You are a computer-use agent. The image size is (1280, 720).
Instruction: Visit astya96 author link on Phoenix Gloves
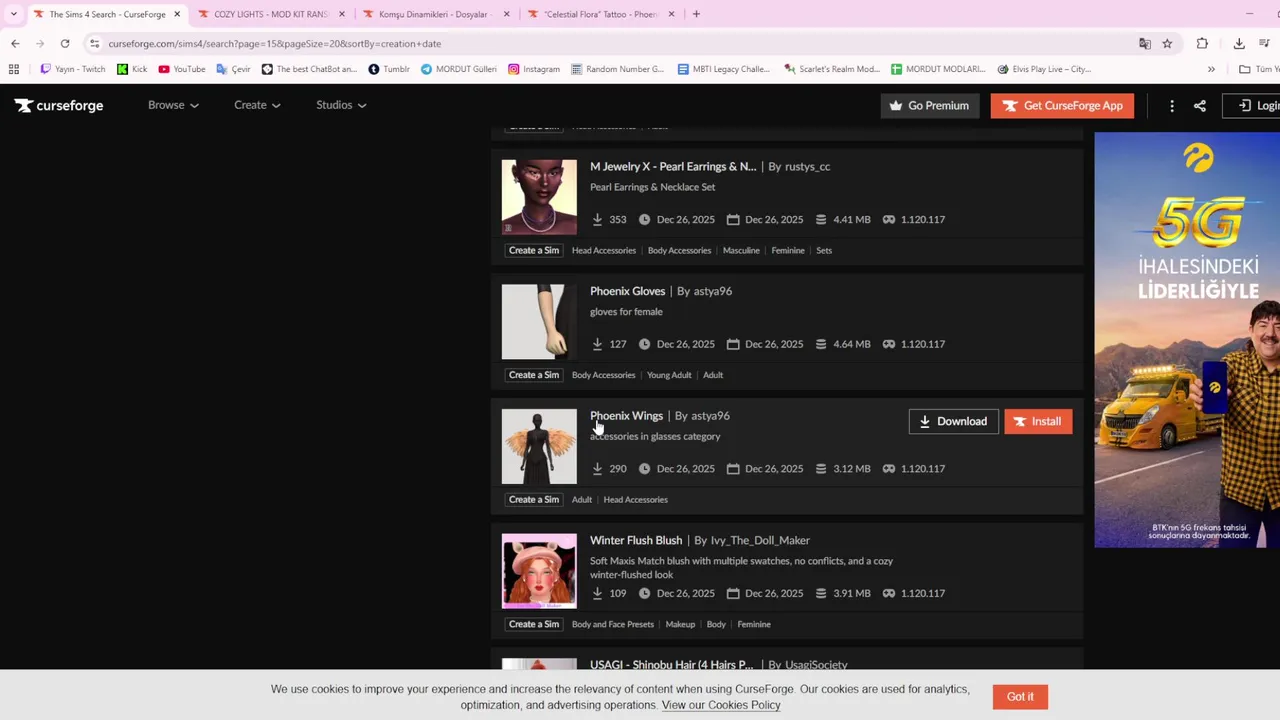click(712, 291)
